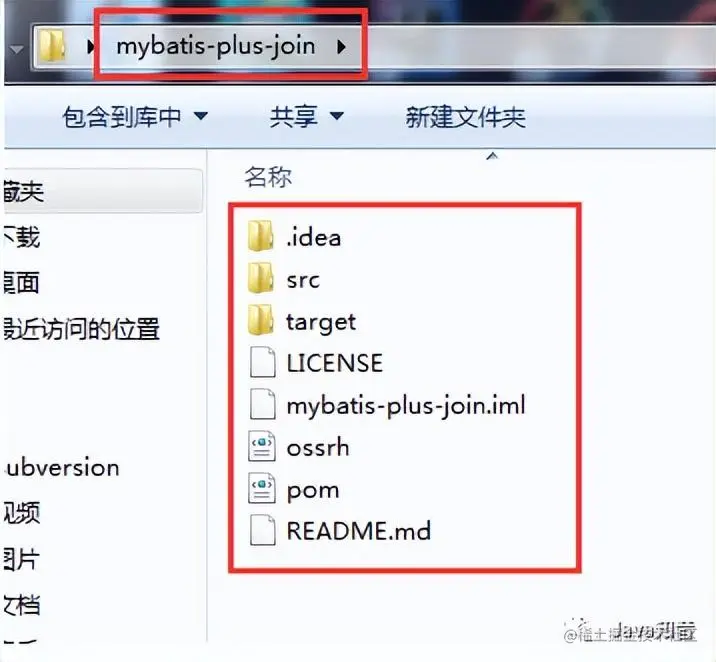Click the LICENSE file icon
716x662 pixels.
pos(263,362)
